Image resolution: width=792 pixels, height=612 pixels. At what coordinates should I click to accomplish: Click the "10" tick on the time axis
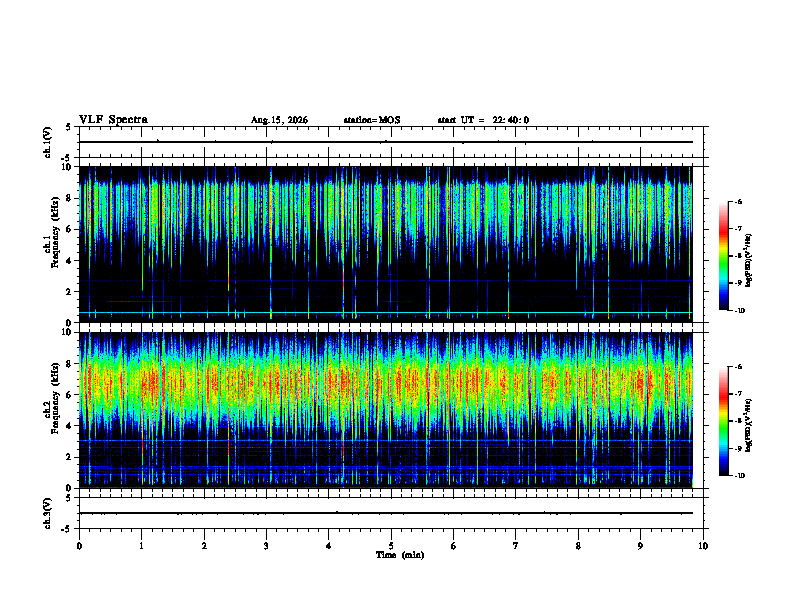703,546
